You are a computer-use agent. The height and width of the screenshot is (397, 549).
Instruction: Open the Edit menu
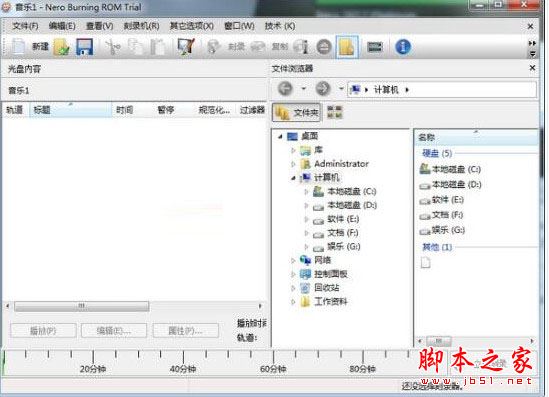pyautogui.click(x=62, y=26)
